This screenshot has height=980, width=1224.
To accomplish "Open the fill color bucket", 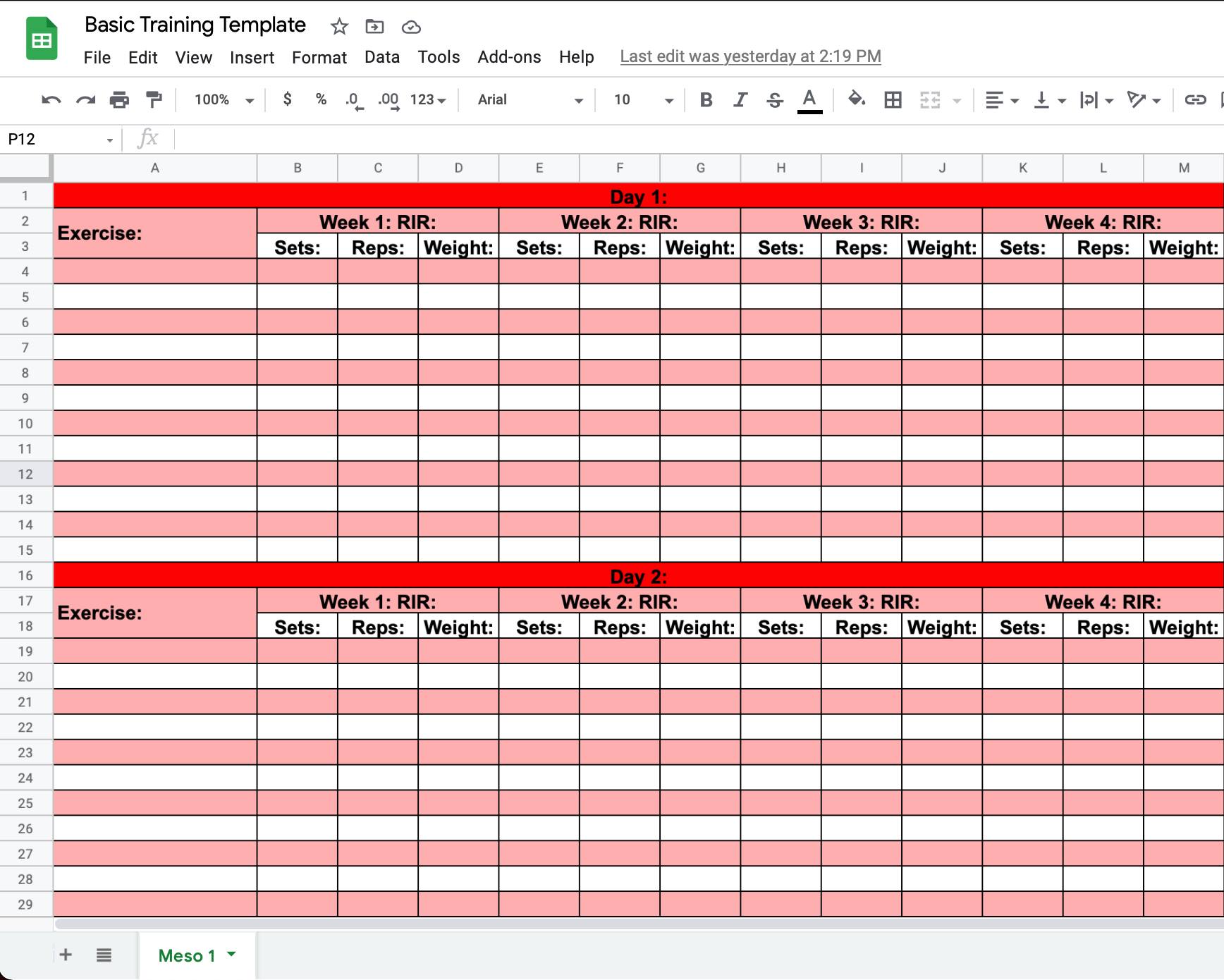I will point(857,99).
